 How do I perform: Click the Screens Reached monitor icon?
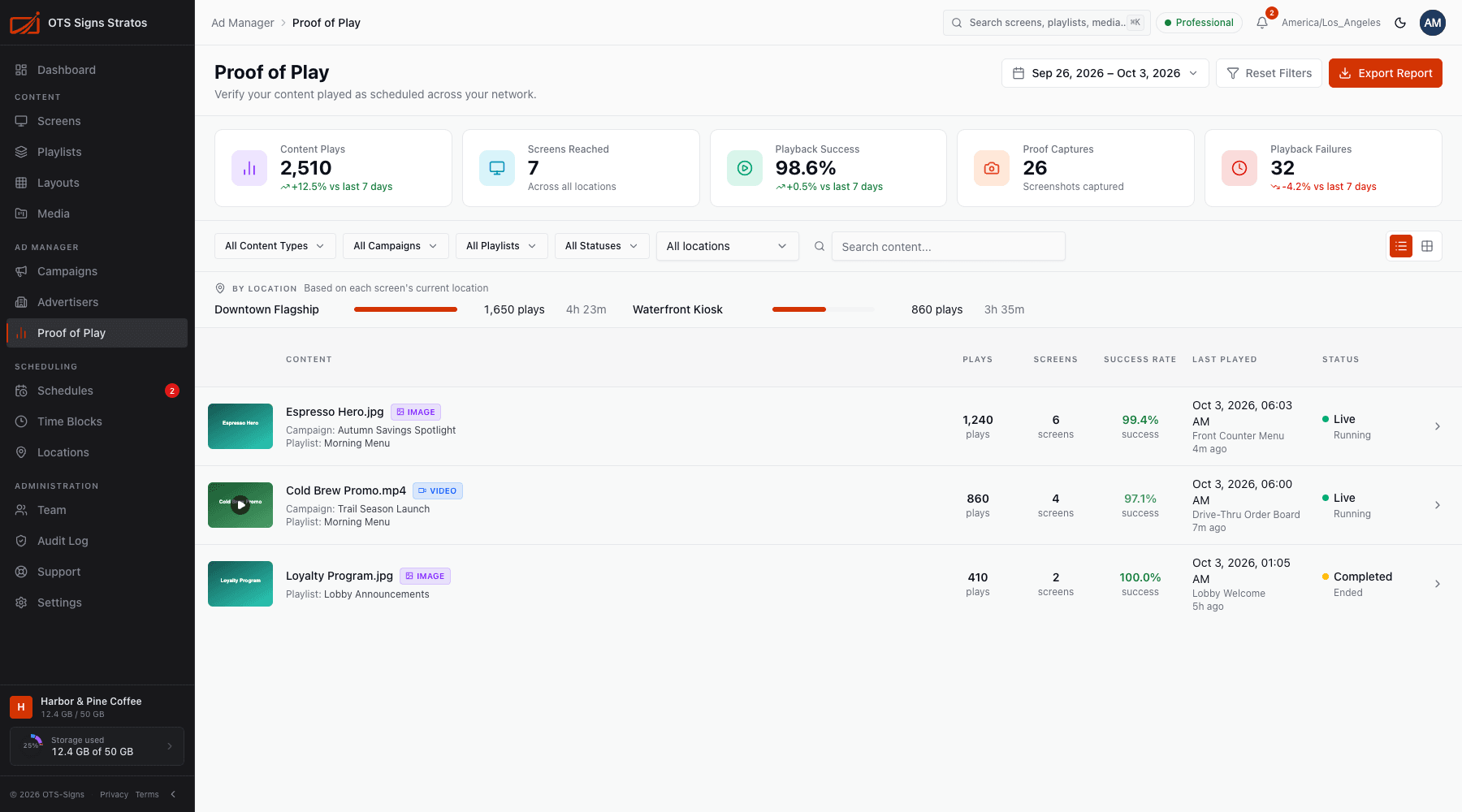click(497, 168)
